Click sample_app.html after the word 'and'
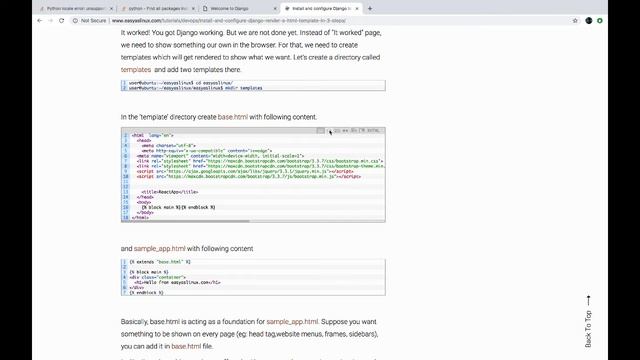640x360 pixels. [x=160, y=249]
